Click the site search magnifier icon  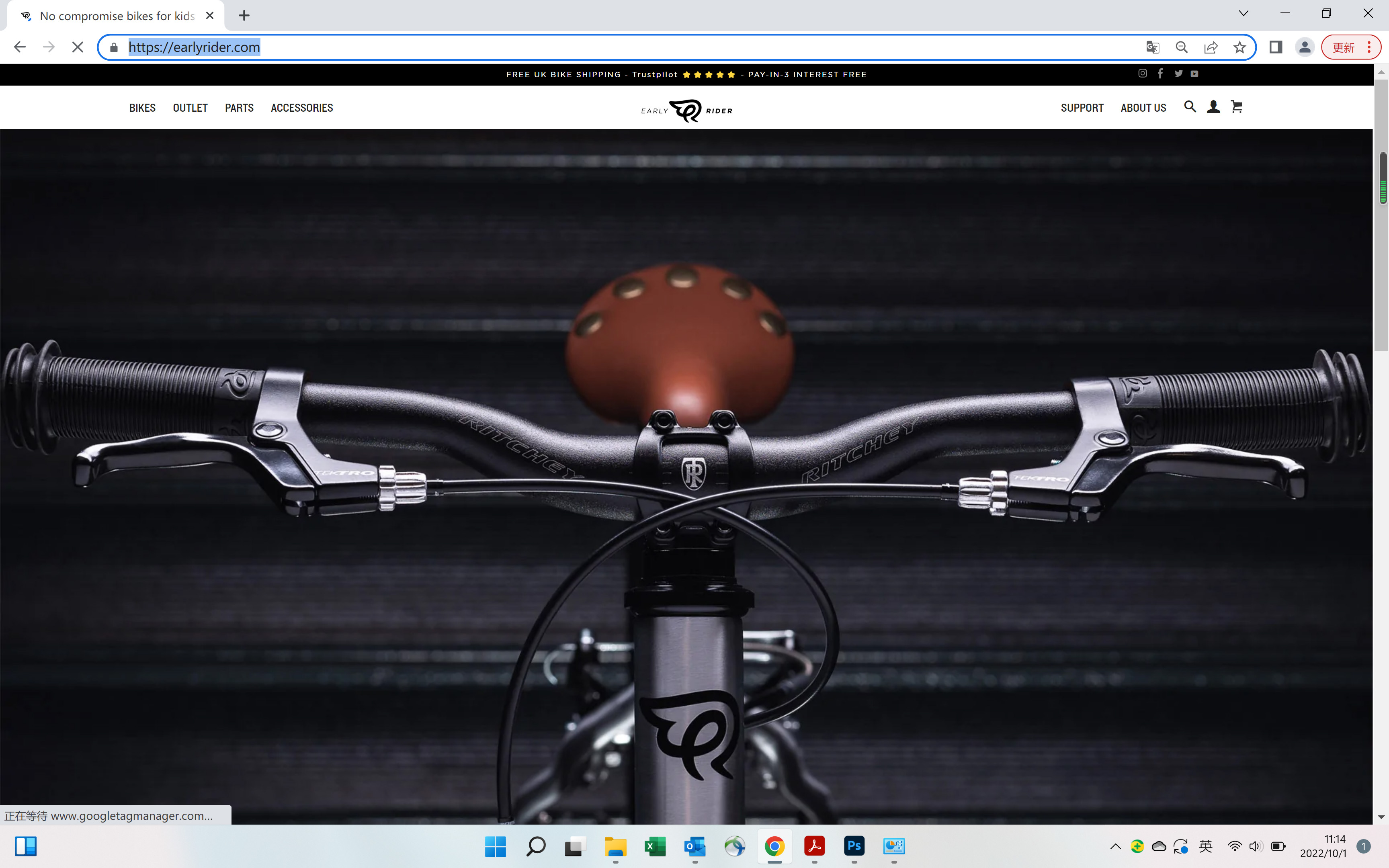pyautogui.click(x=1190, y=107)
